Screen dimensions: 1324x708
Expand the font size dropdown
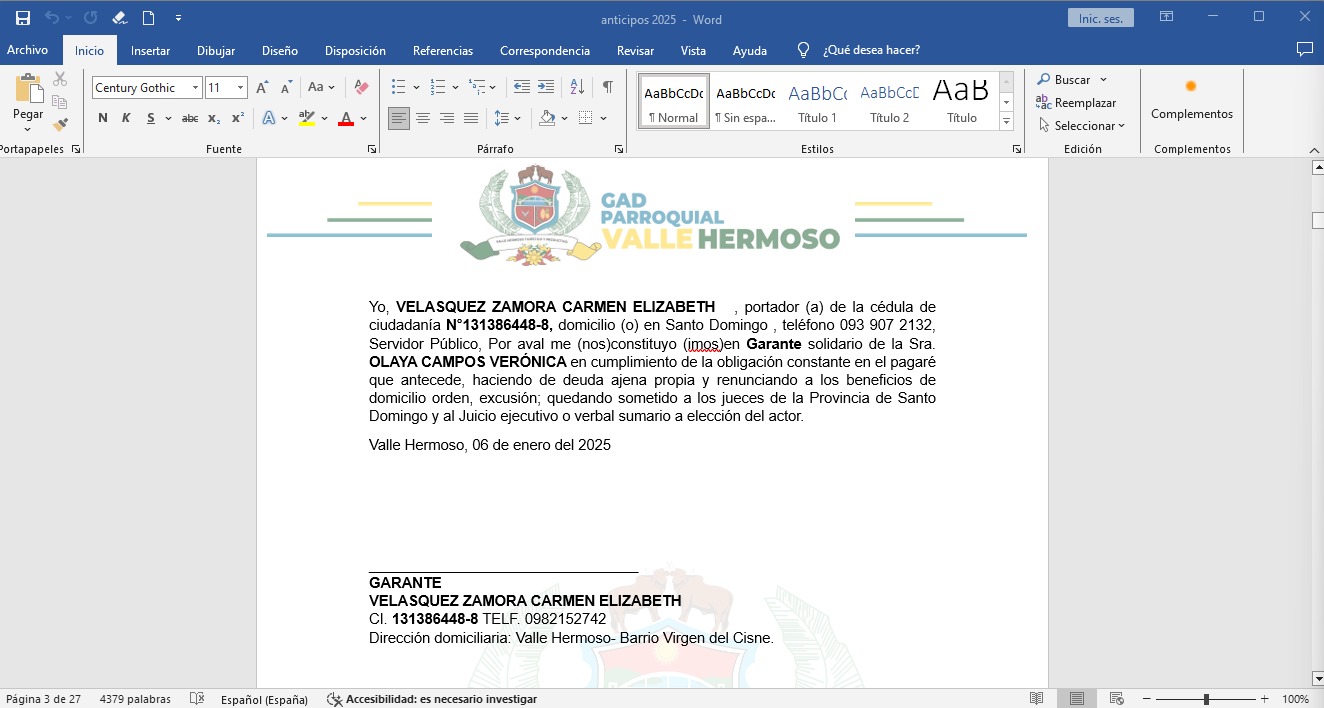[x=240, y=88]
